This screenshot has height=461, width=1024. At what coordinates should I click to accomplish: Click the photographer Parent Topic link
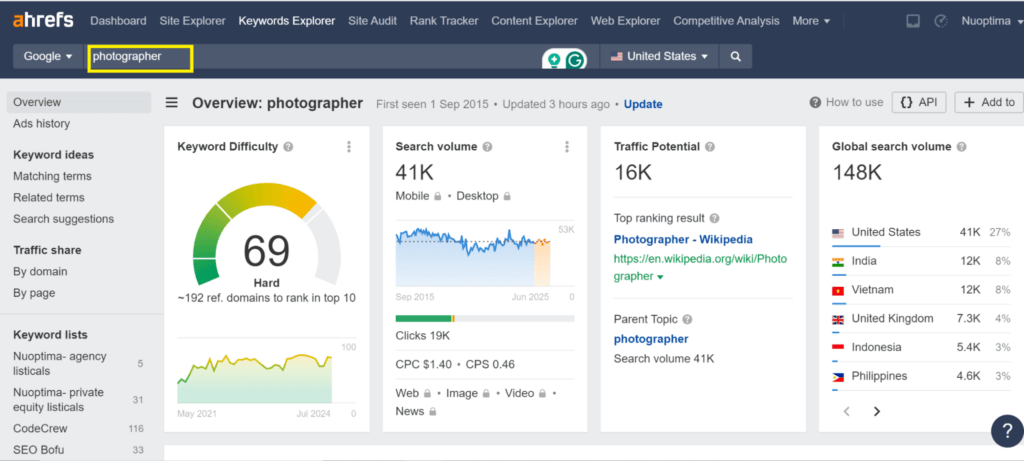pyautogui.click(x=651, y=339)
